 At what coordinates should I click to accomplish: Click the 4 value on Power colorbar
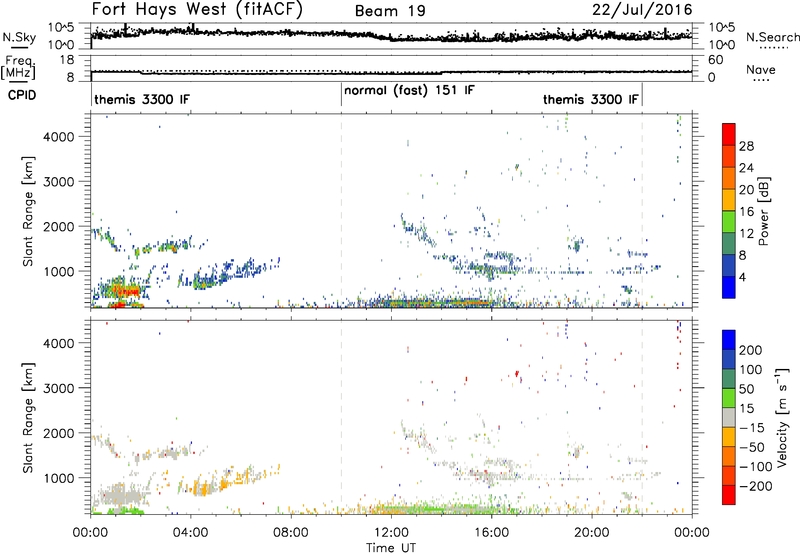pos(742,277)
